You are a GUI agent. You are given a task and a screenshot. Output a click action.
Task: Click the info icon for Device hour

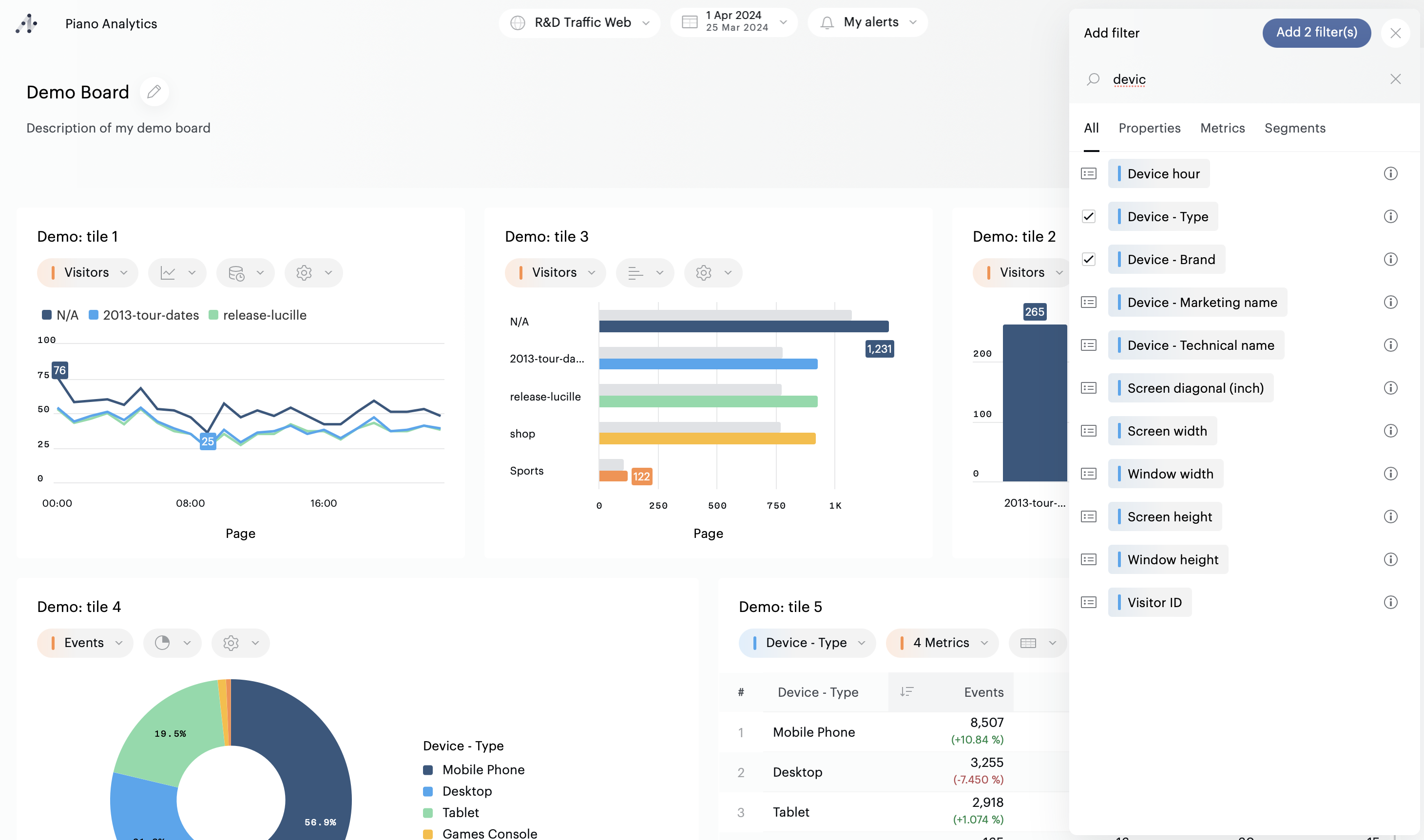coord(1390,174)
